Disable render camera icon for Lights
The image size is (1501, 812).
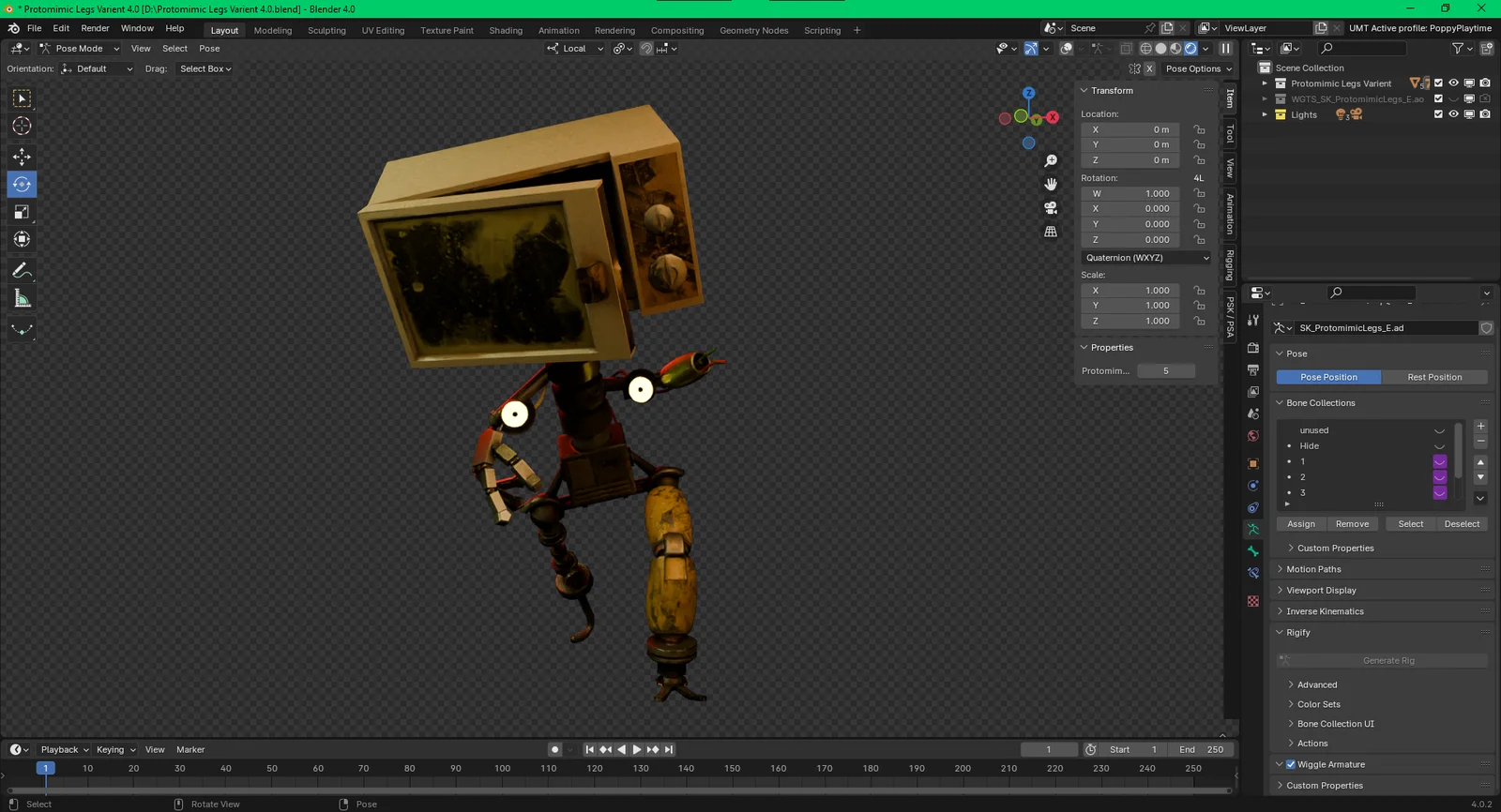pos(1485,114)
